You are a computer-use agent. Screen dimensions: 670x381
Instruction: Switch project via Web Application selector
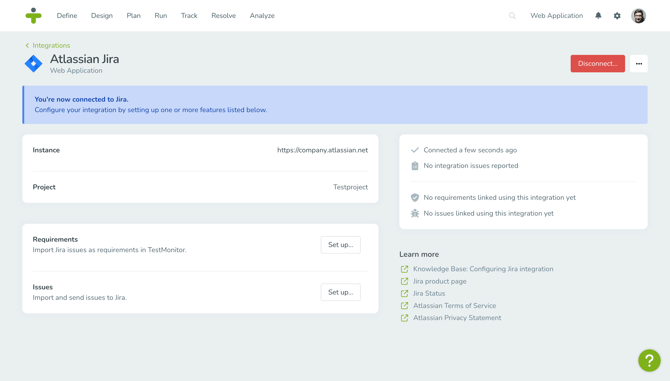point(556,16)
